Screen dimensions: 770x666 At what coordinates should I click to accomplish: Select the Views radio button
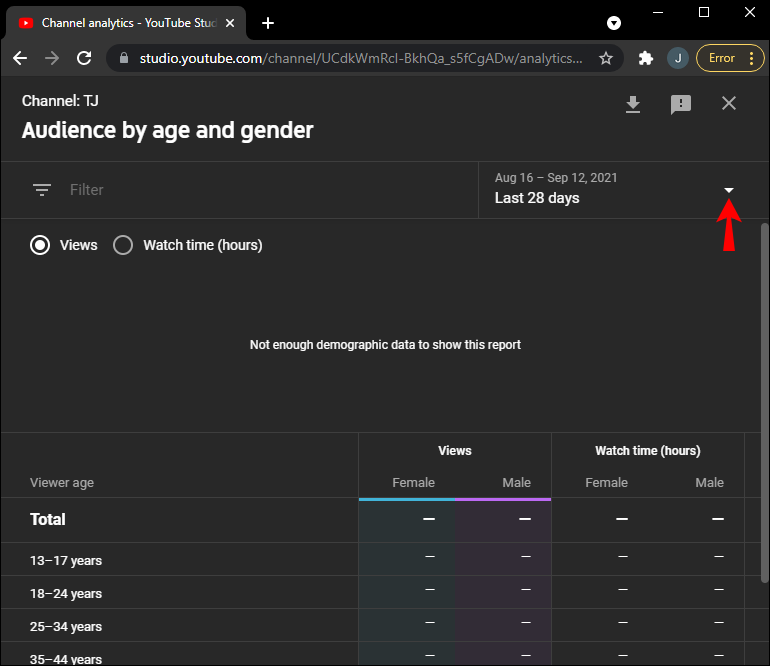coord(40,245)
